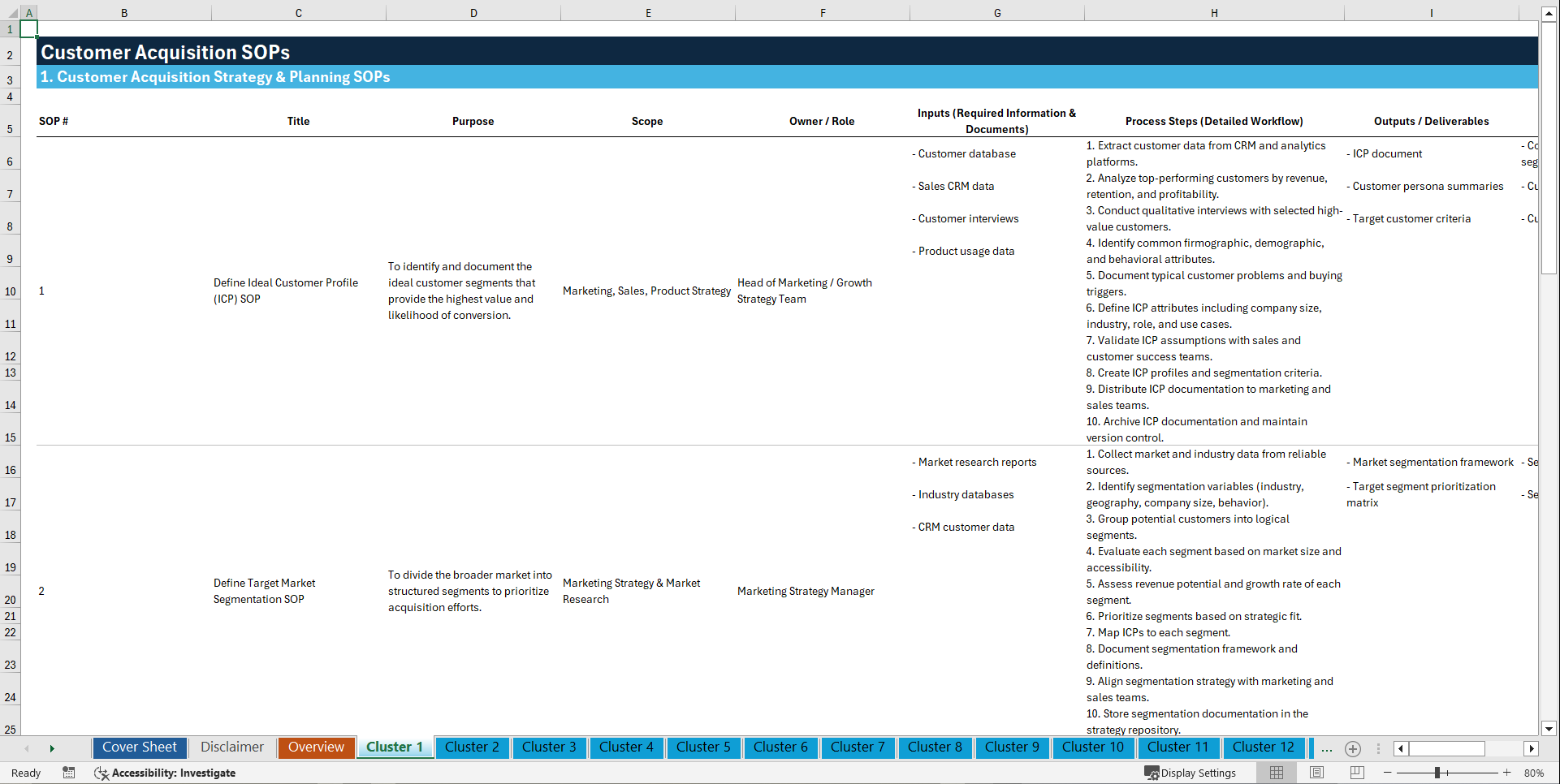Open the Disclaimer sheet tab
Screen dimensions: 1560x784
(x=231, y=747)
